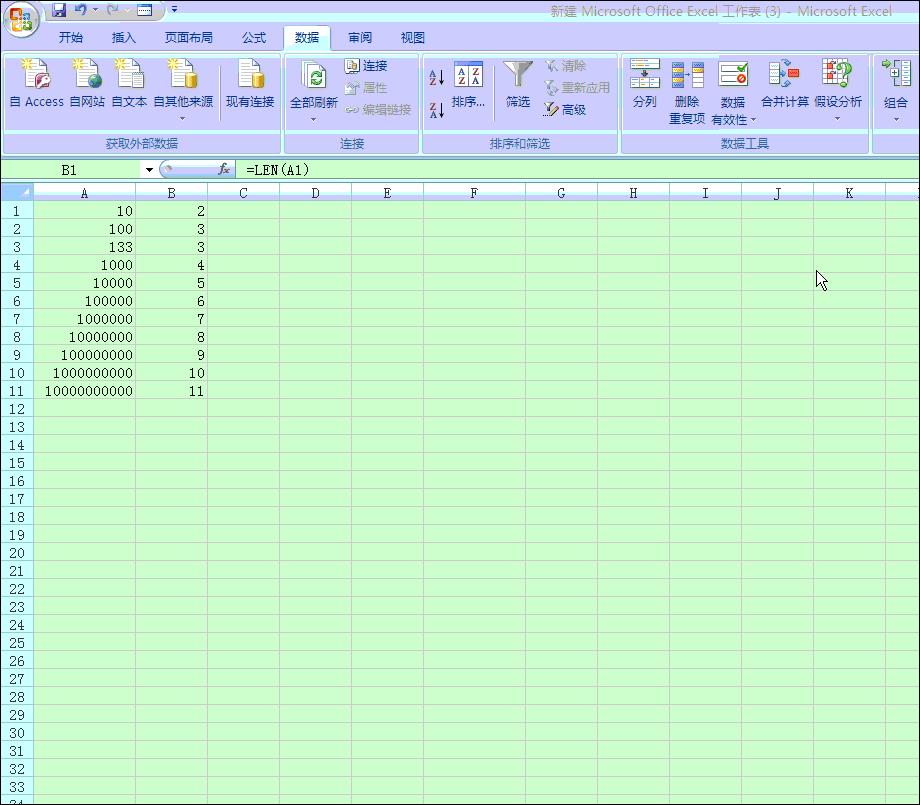Viewport: 920px width, 805px height.
Task: Open Data Validation (数据有效性) icon
Action: point(733,76)
